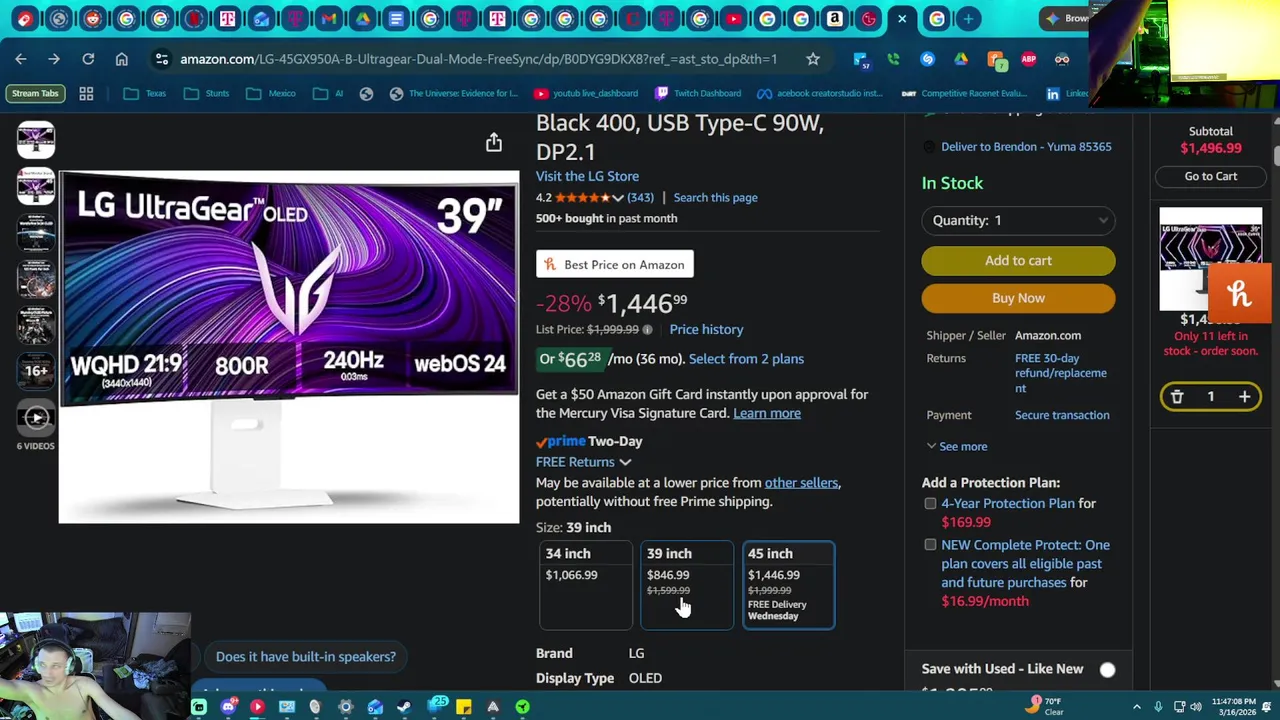Open the Quantity dropdown
The height and width of the screenshot is (720, 1280).
coord(1018,220)
